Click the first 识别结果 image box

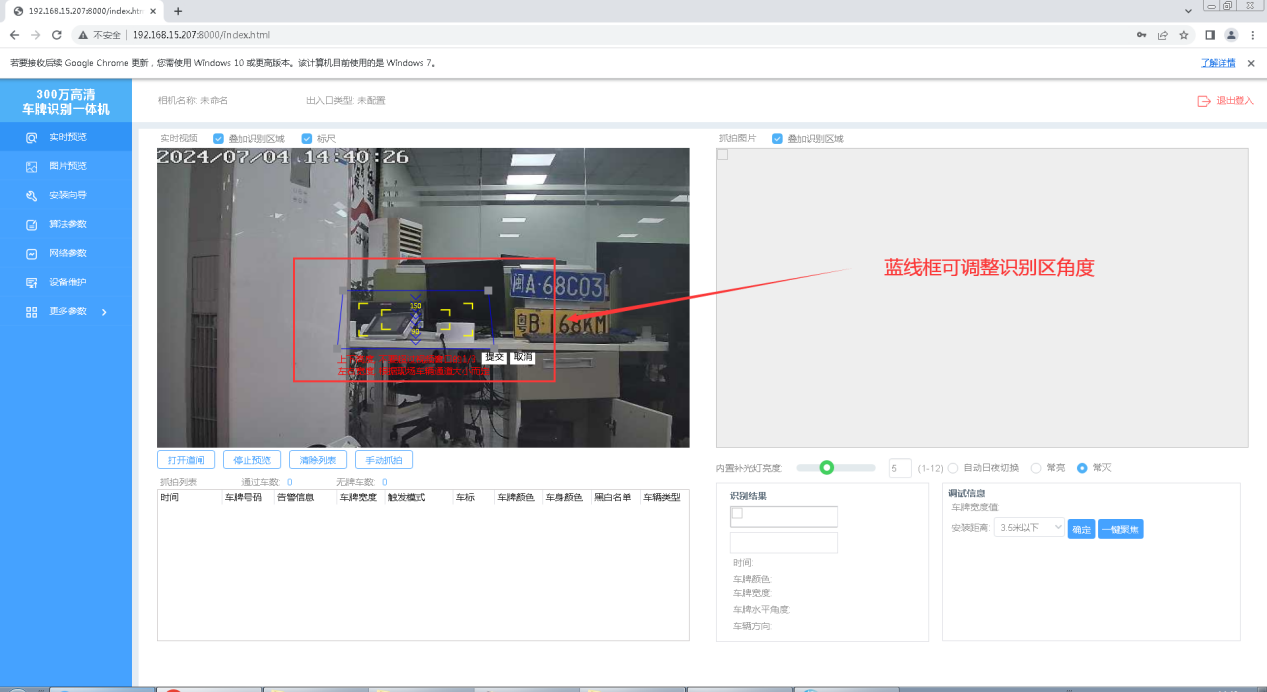[784, 516]
